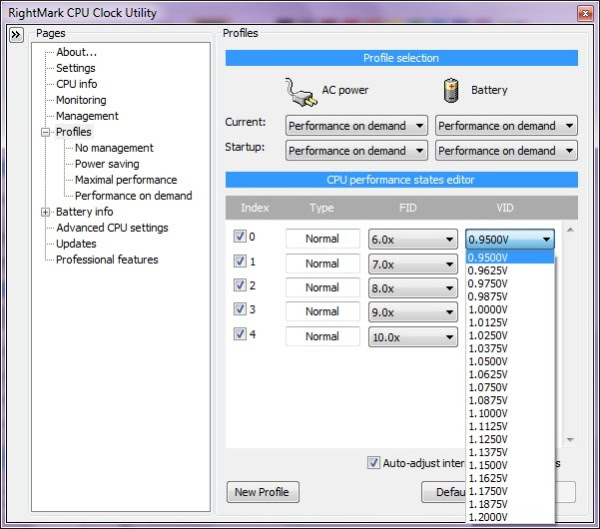
Task: Open the 7.0x FID dropdown
Action: tap(413, 264)
